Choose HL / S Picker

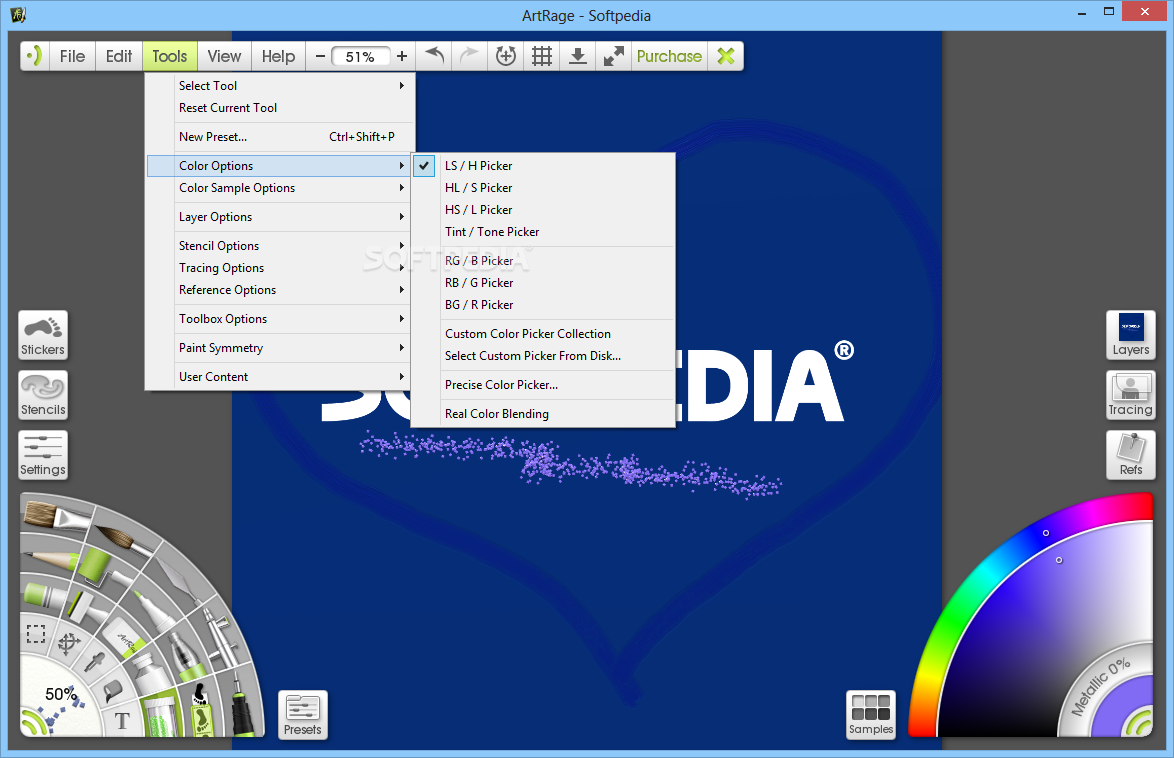(543, 188)
